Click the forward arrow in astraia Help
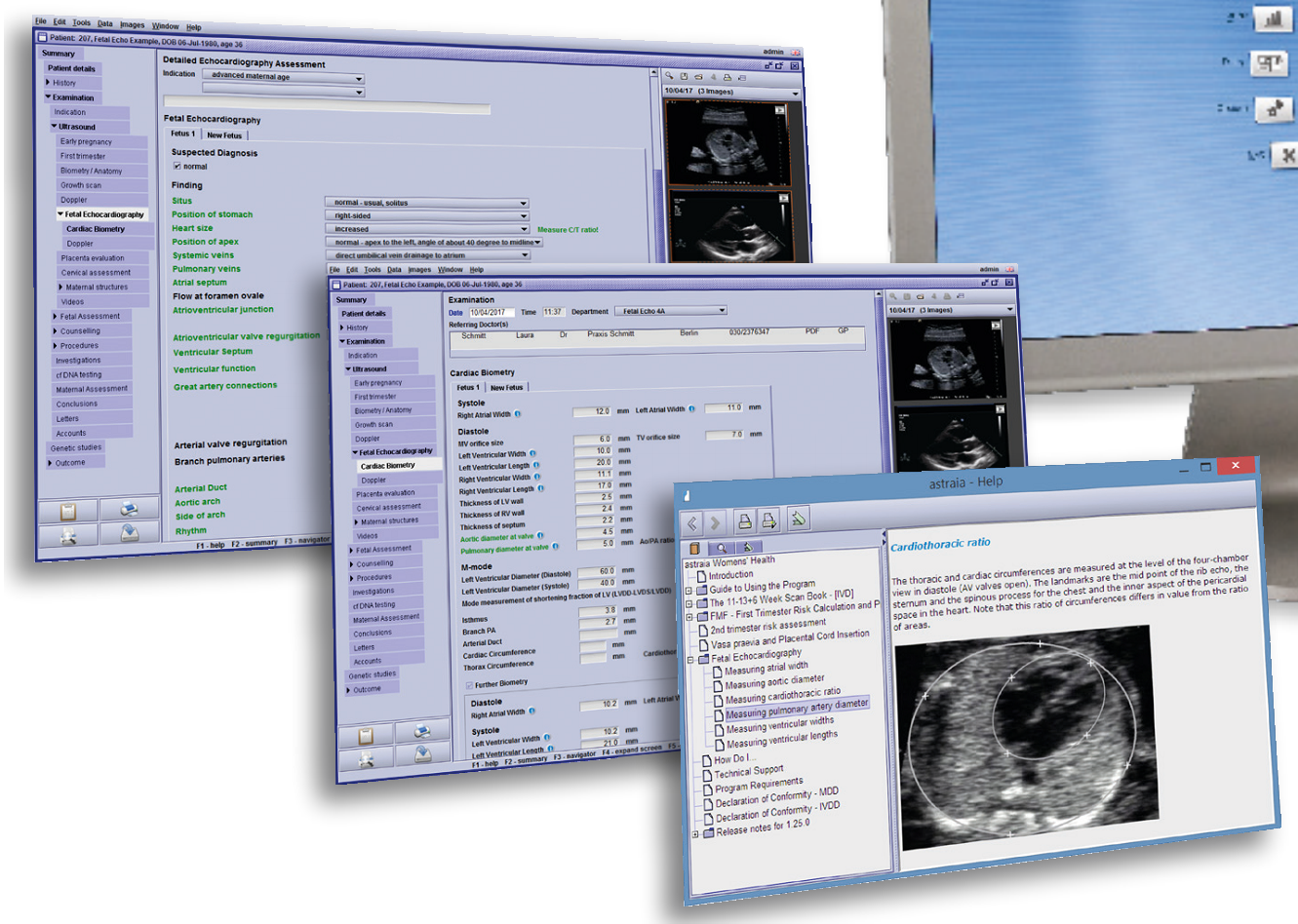Screen dimensions: 1298x924 point(715,523)
